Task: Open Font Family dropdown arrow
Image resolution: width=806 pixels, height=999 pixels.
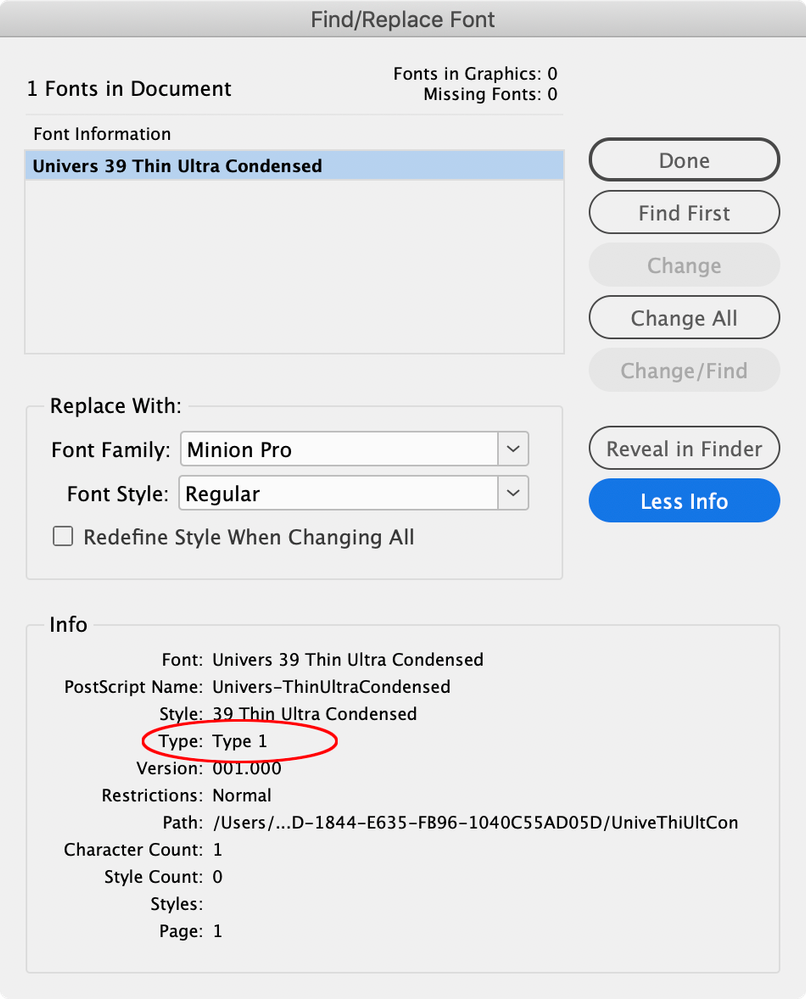Action: pyautogui.click(x=513, y=449)
